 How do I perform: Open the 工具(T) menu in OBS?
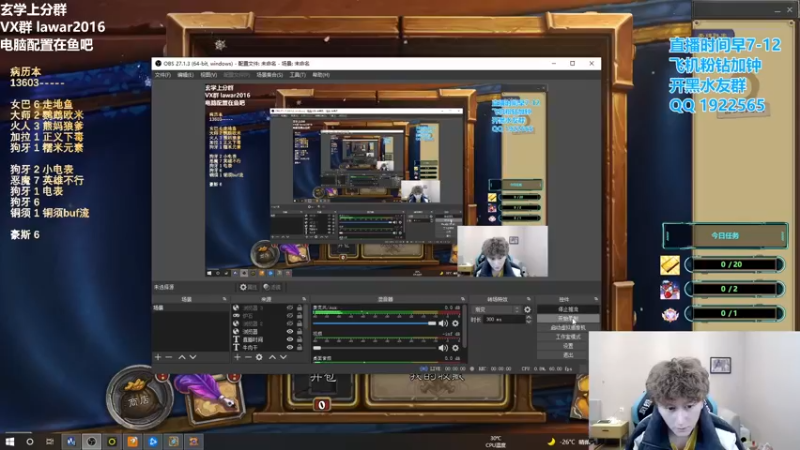tap(297, 75)
